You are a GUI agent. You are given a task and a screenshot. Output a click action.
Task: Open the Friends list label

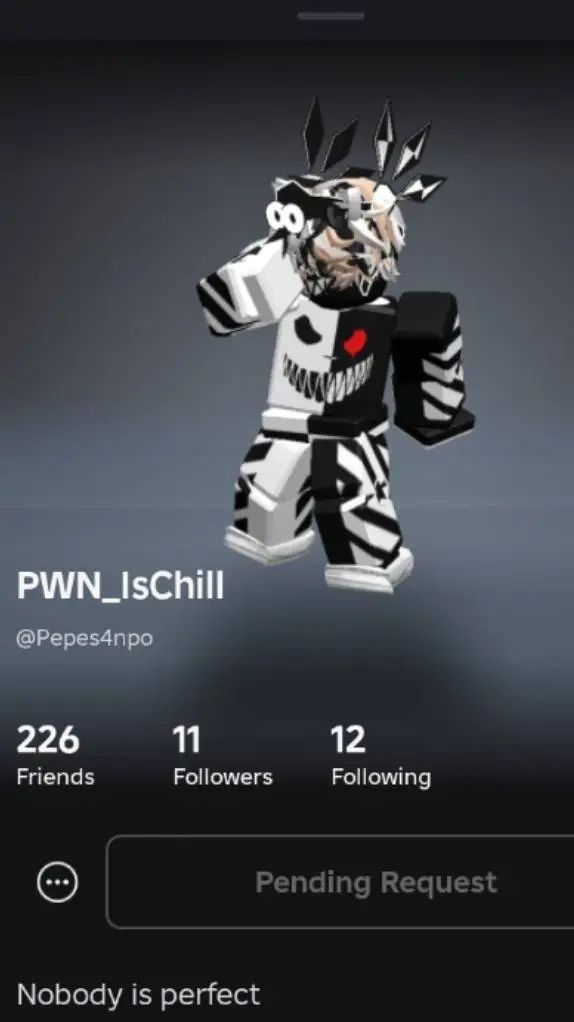[55, 777]
